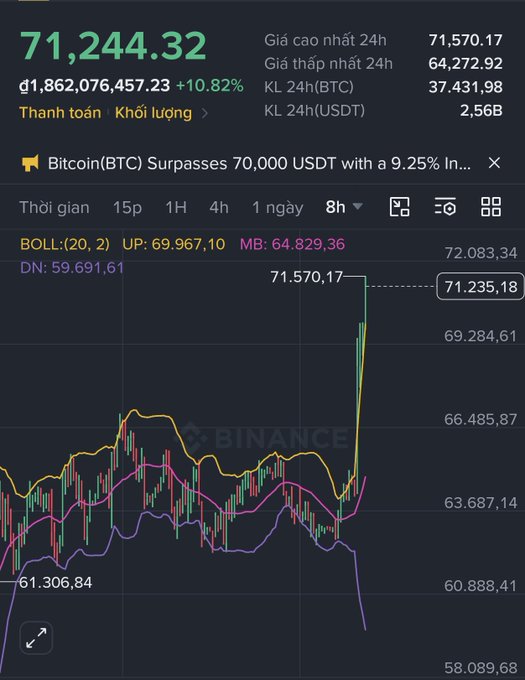Tap the 71.570,17 high marker

307,277
